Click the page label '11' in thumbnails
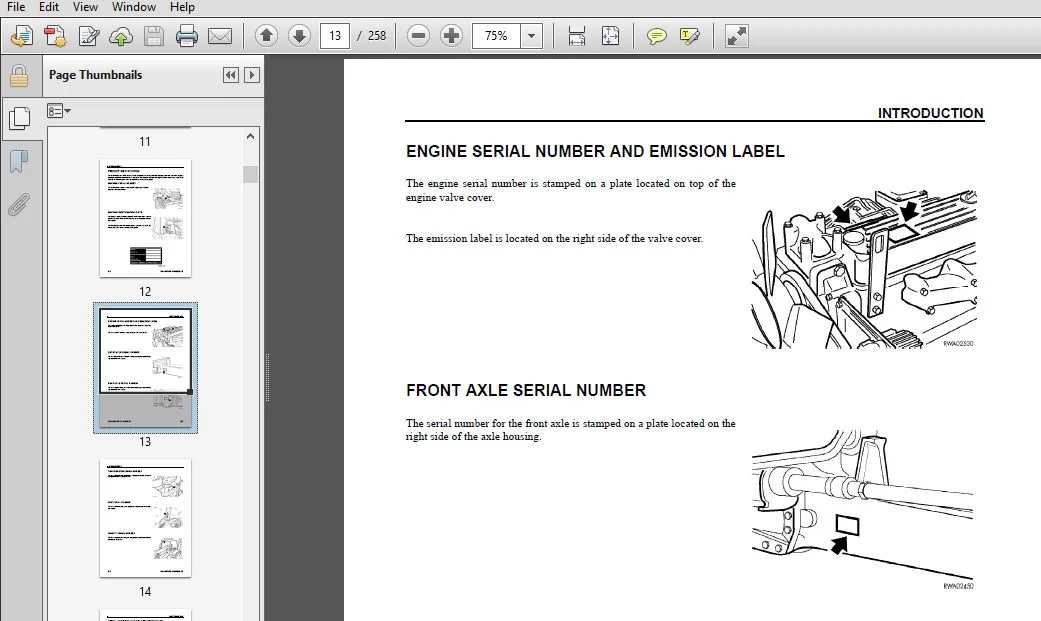Viewport: 1041px width, 621px height. [145, 141]
